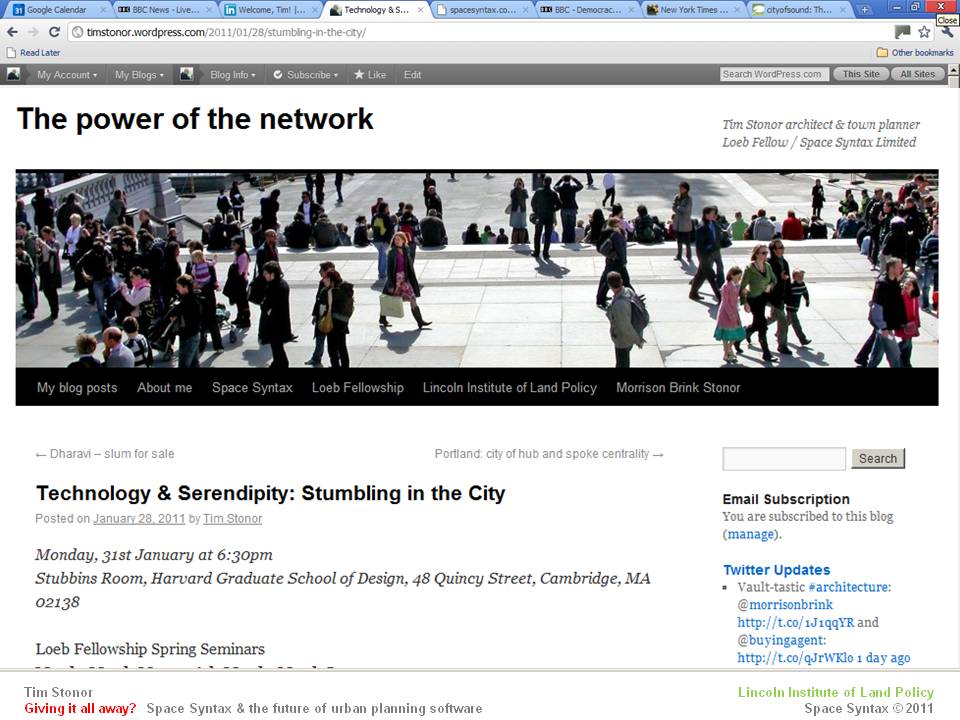Switch to the New York Times tab
This screenshot has width=960, height=720.
688,10
